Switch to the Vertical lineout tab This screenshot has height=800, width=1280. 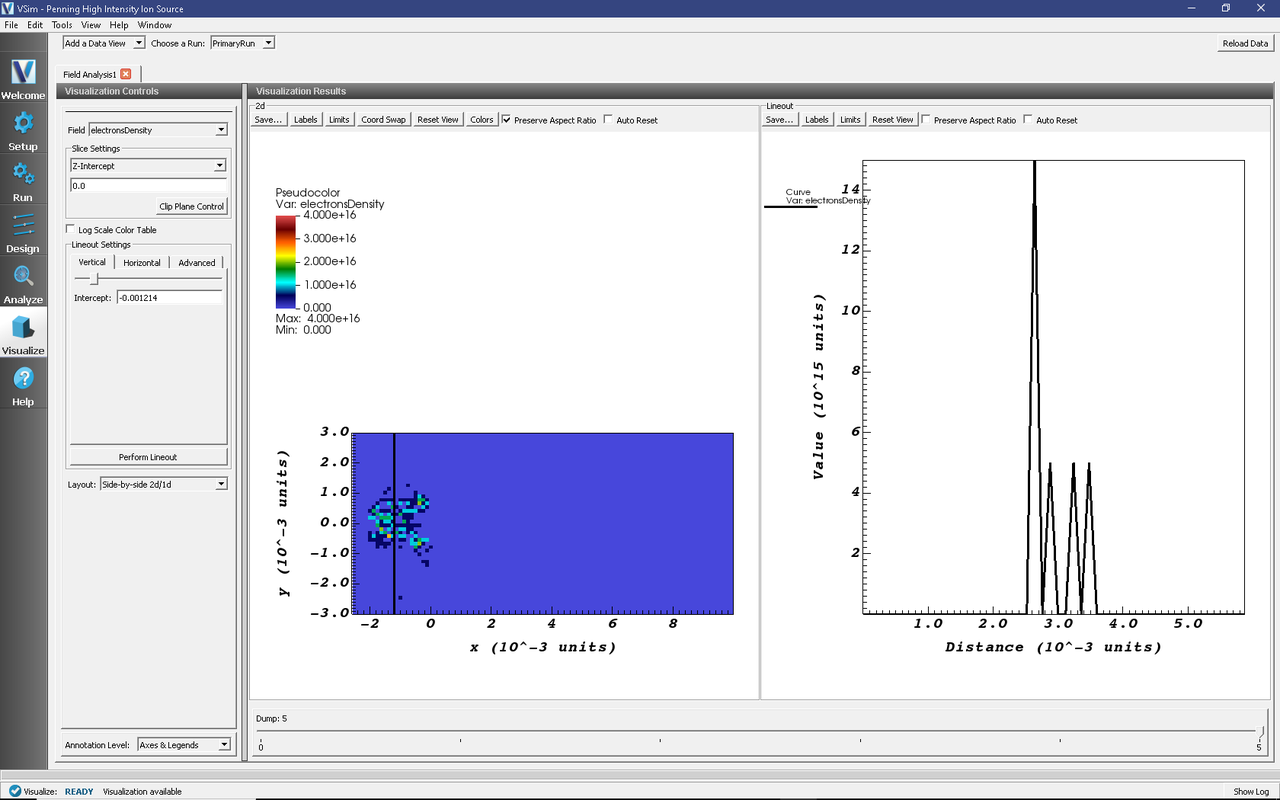coord(92,262)
